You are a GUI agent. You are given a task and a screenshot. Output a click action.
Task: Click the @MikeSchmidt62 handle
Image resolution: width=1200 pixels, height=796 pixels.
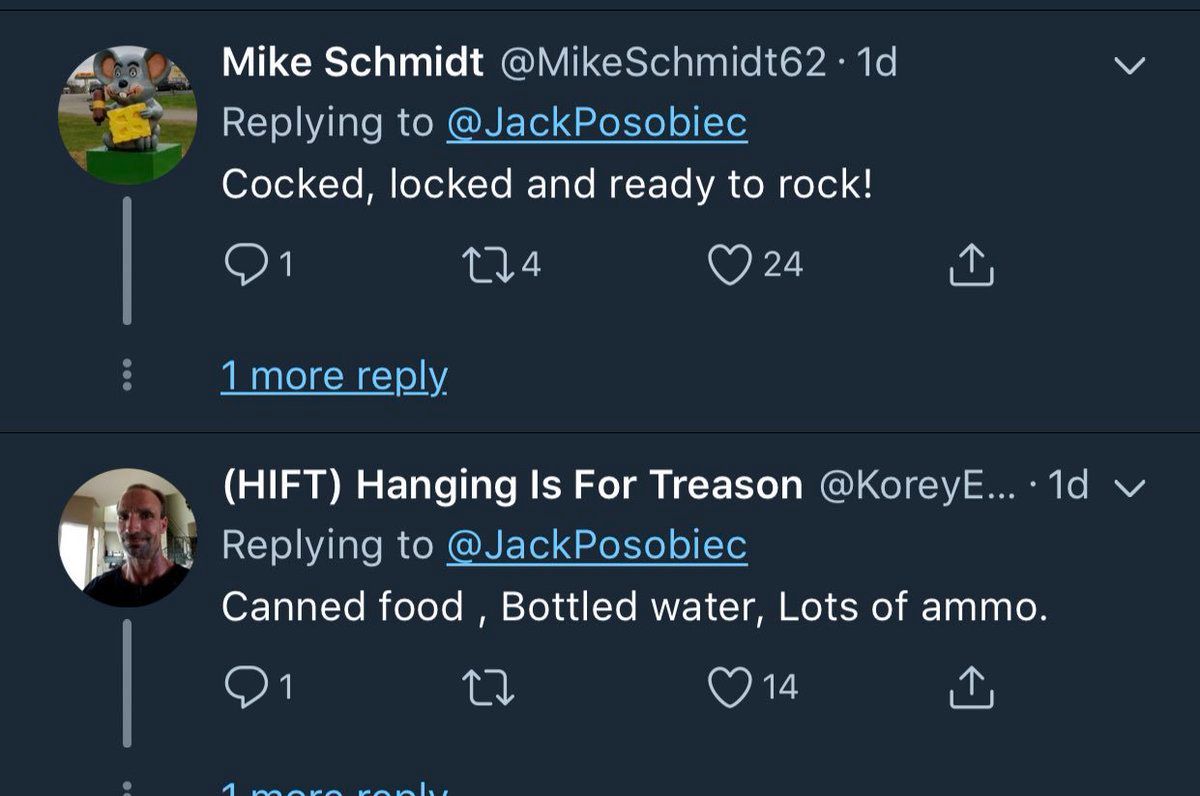[662, 63]
